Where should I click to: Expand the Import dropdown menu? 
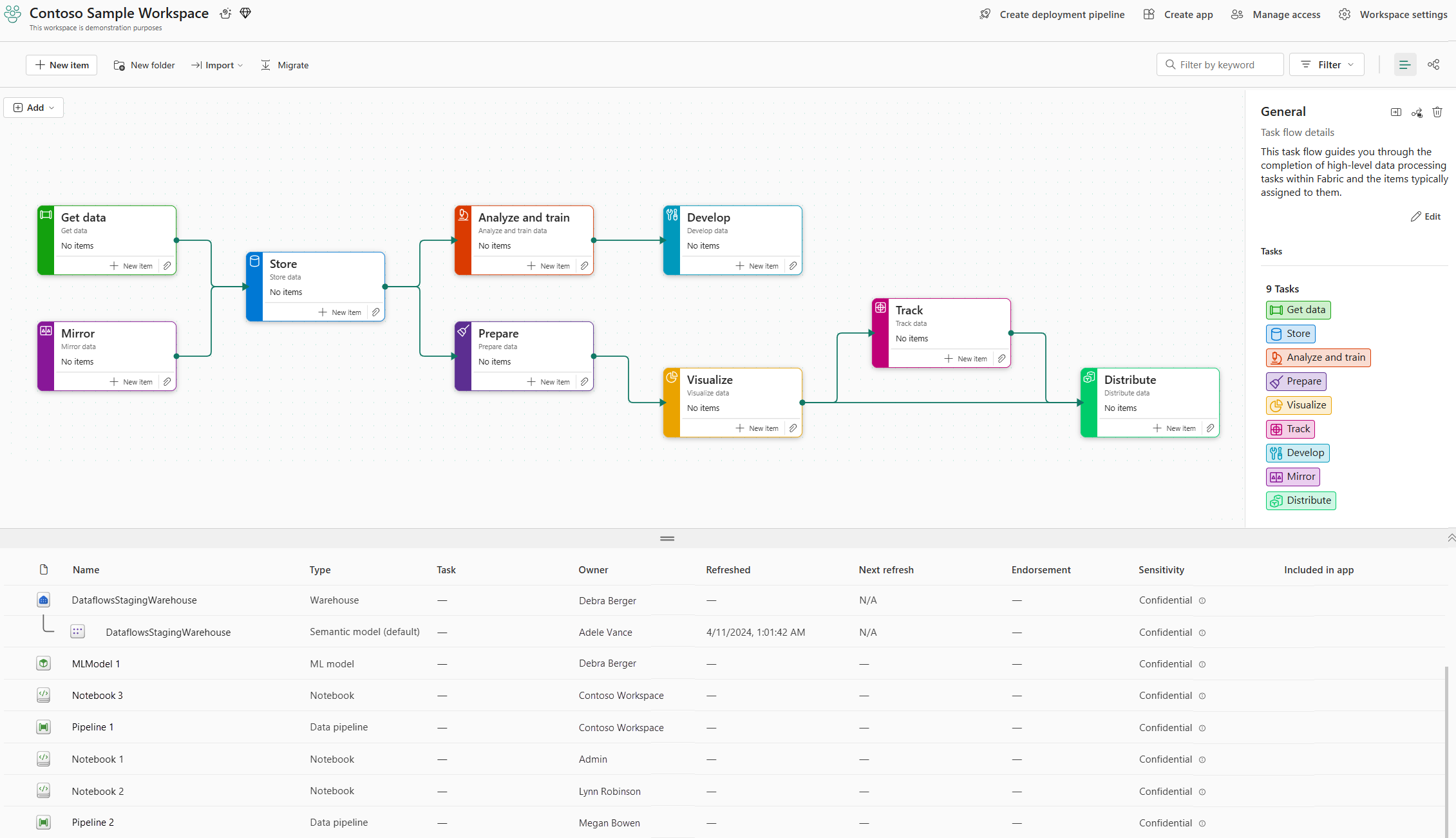pos(217,65)
